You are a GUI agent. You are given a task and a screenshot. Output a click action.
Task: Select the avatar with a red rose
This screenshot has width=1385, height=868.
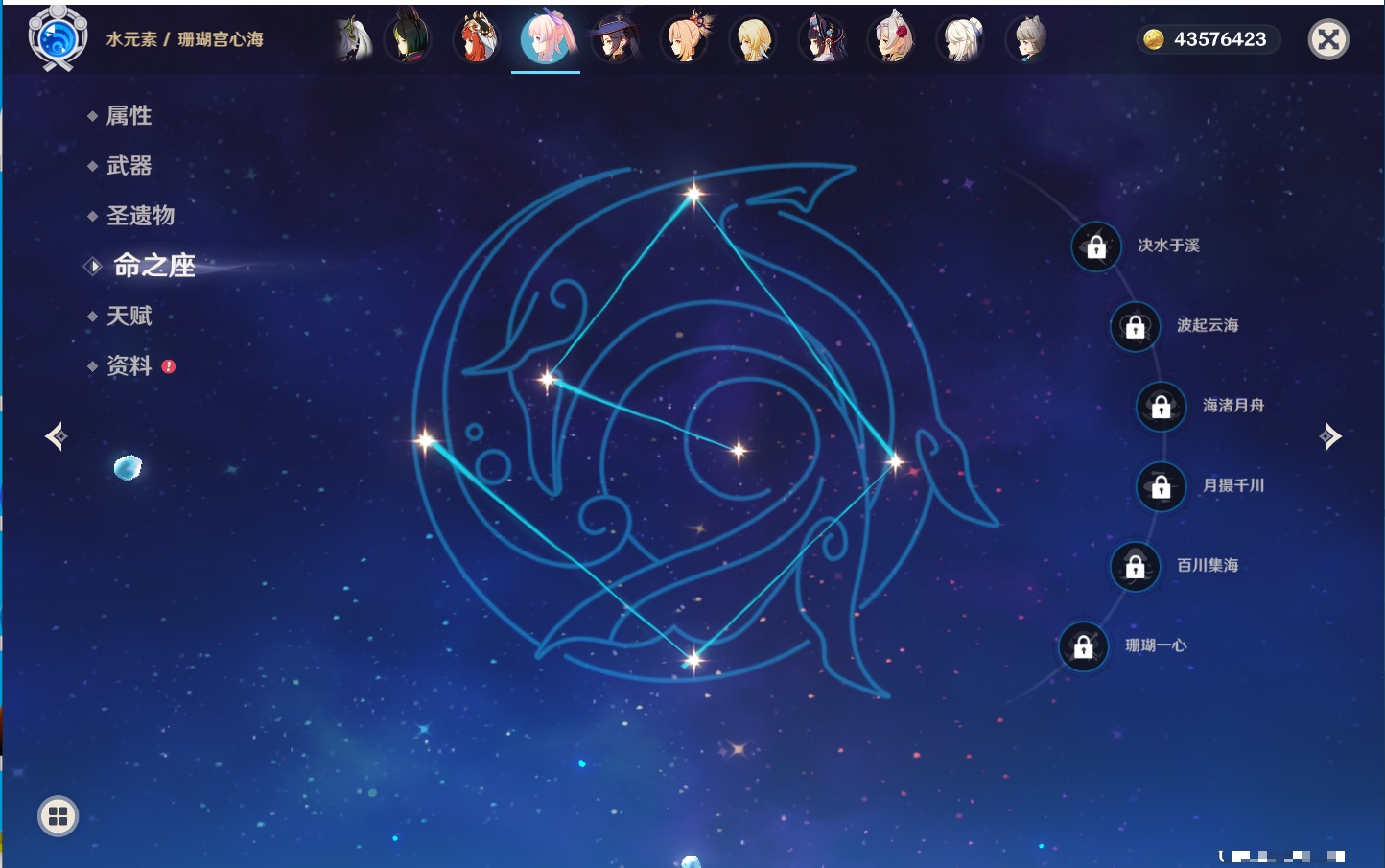pos(892,38)
